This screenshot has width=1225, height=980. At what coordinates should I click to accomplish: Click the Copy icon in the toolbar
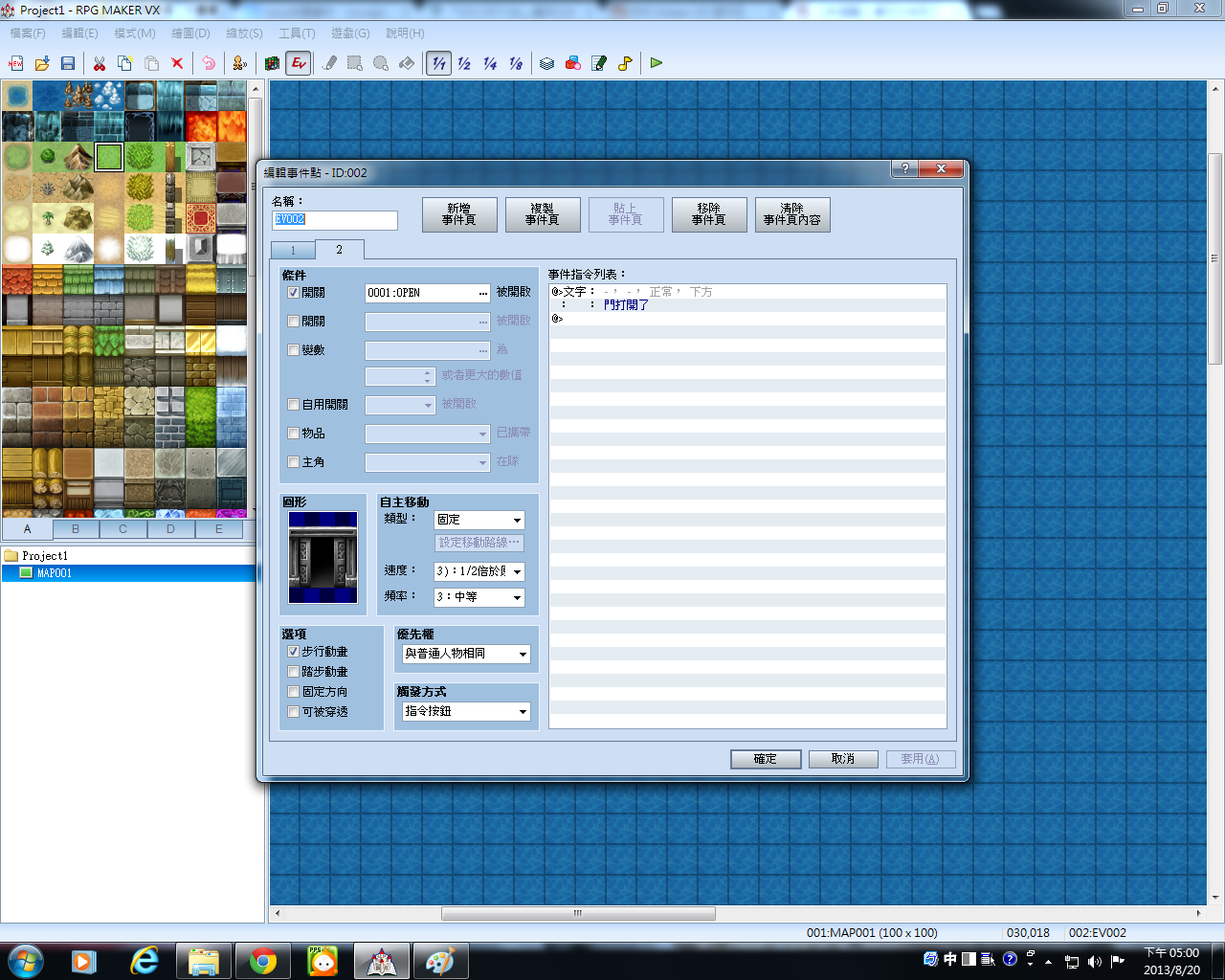coord(125,63)
